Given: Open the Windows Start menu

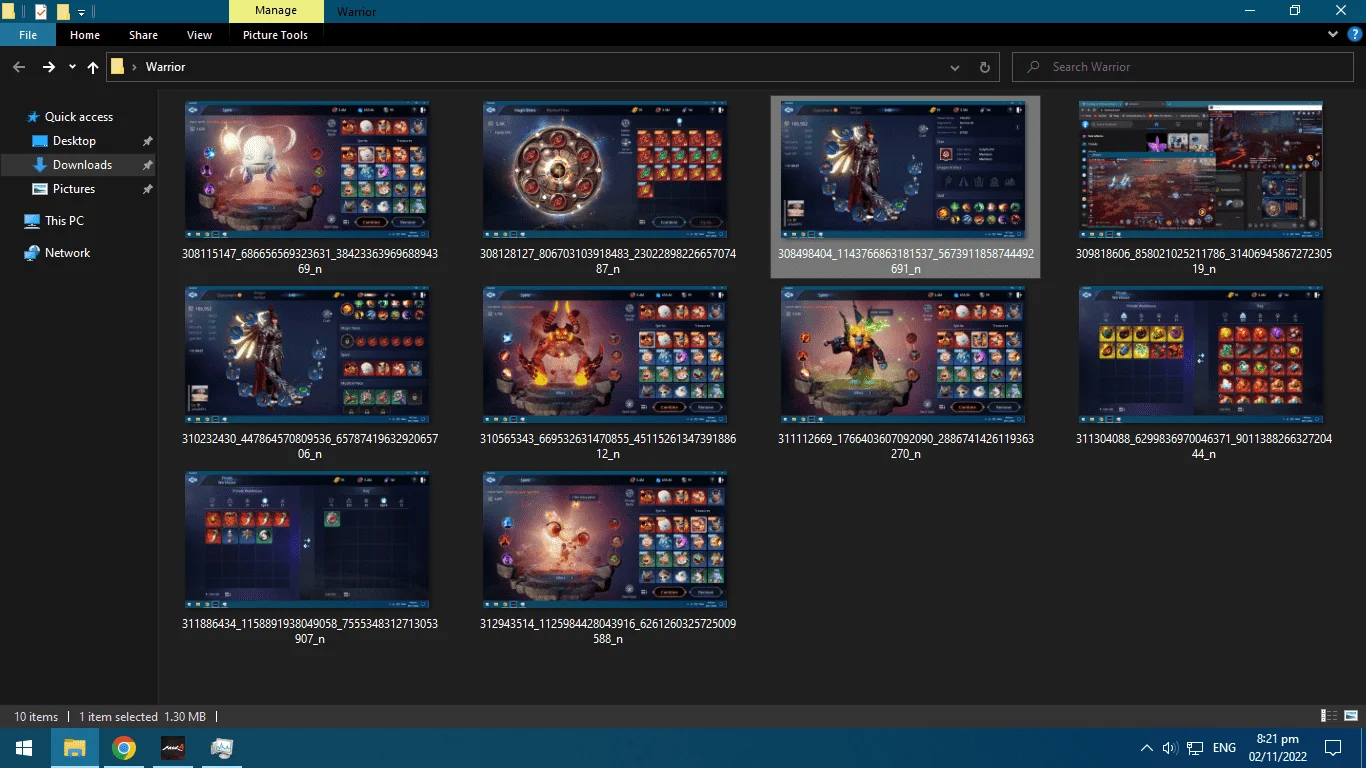Looking at the screenshot, I should click(24, 748).
